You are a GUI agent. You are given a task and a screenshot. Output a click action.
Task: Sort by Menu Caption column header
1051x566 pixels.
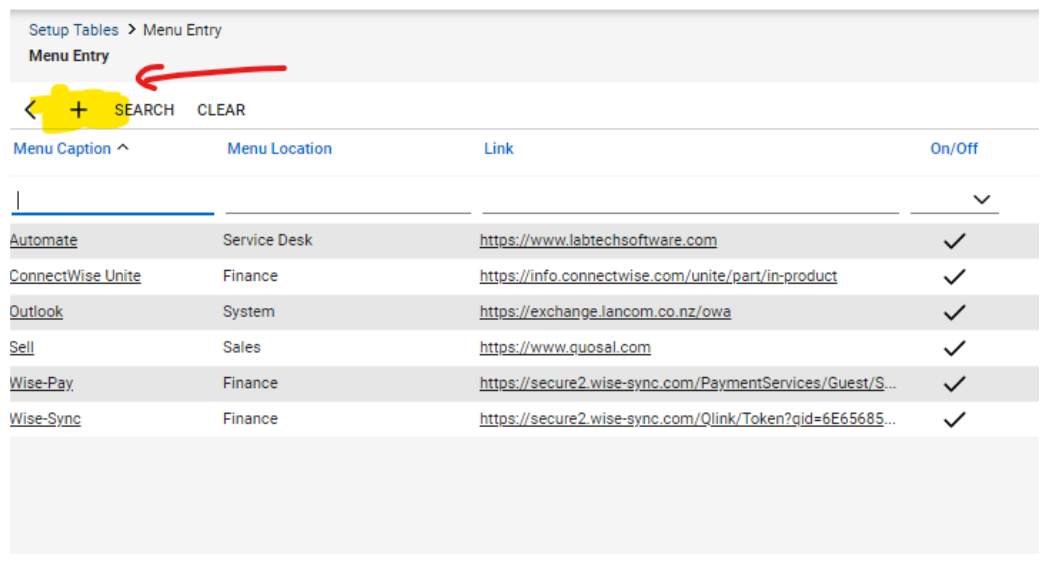[x=62, y=148]
